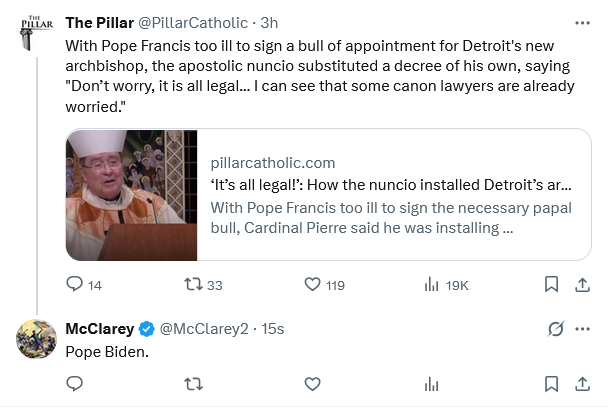Viewport: 609px width, 420px height.
Task: Like The Pillar's tweet
Action: (313, 285)
